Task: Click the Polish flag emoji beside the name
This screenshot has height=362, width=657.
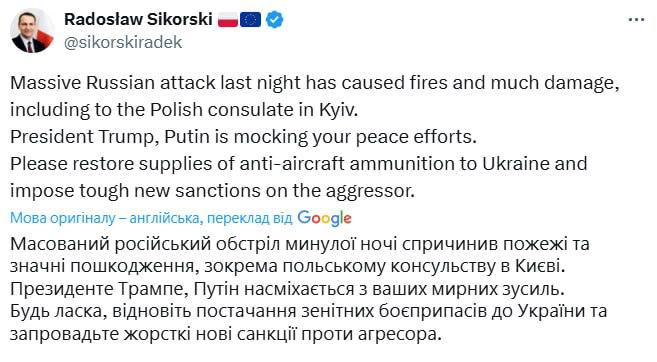Action: [228, 20]
